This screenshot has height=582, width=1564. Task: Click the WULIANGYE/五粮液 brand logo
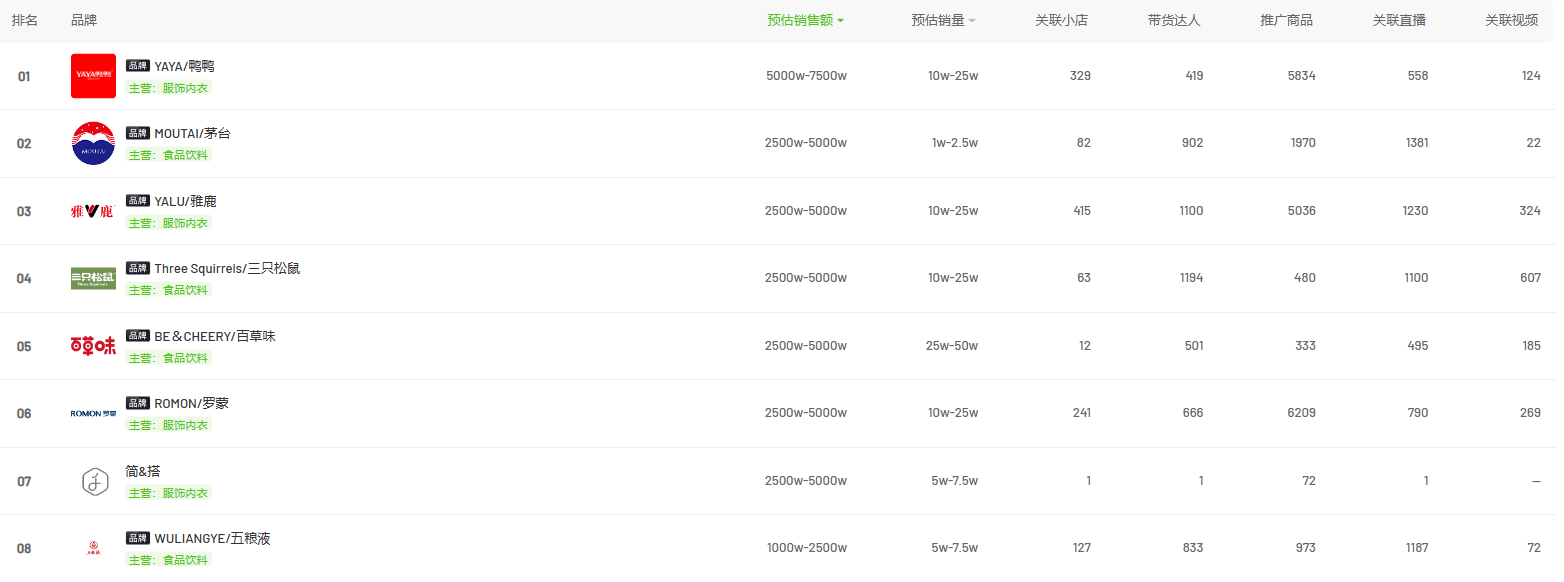click(x=93, y=546)
